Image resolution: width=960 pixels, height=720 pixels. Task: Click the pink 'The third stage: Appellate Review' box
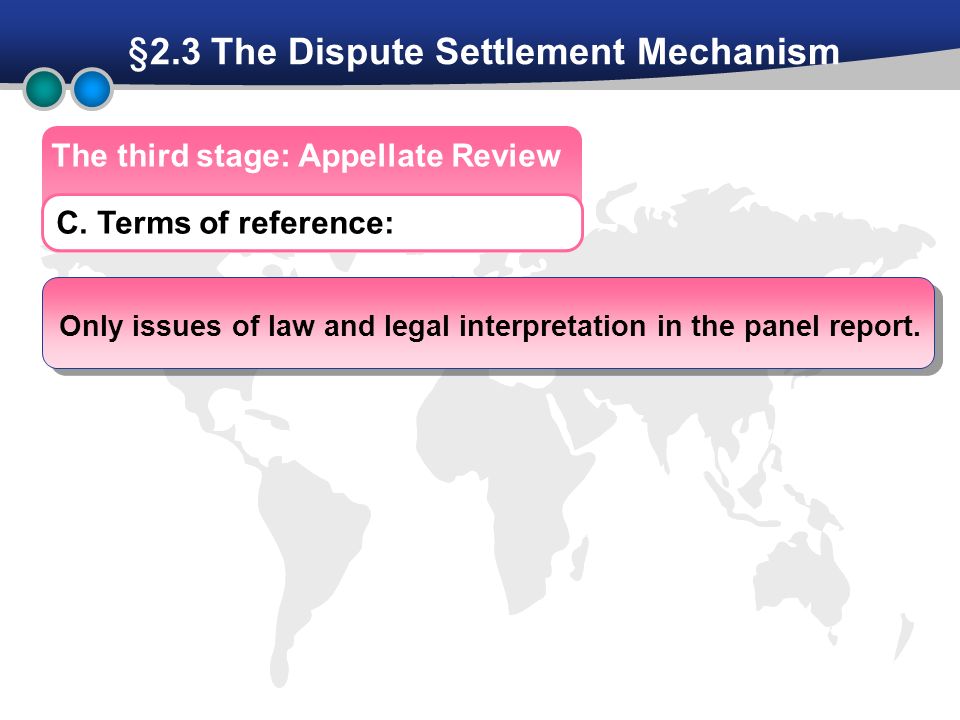click(x=312, y=160)
